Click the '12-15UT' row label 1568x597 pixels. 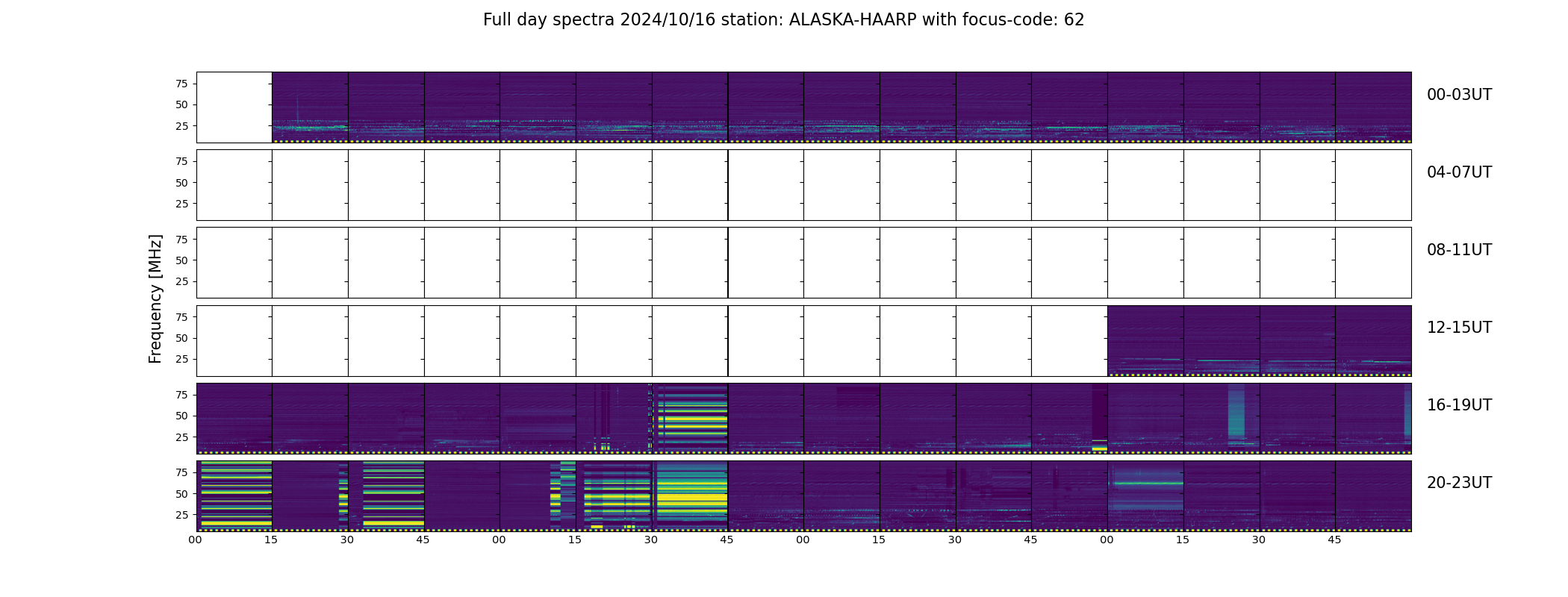(1459, 328)
